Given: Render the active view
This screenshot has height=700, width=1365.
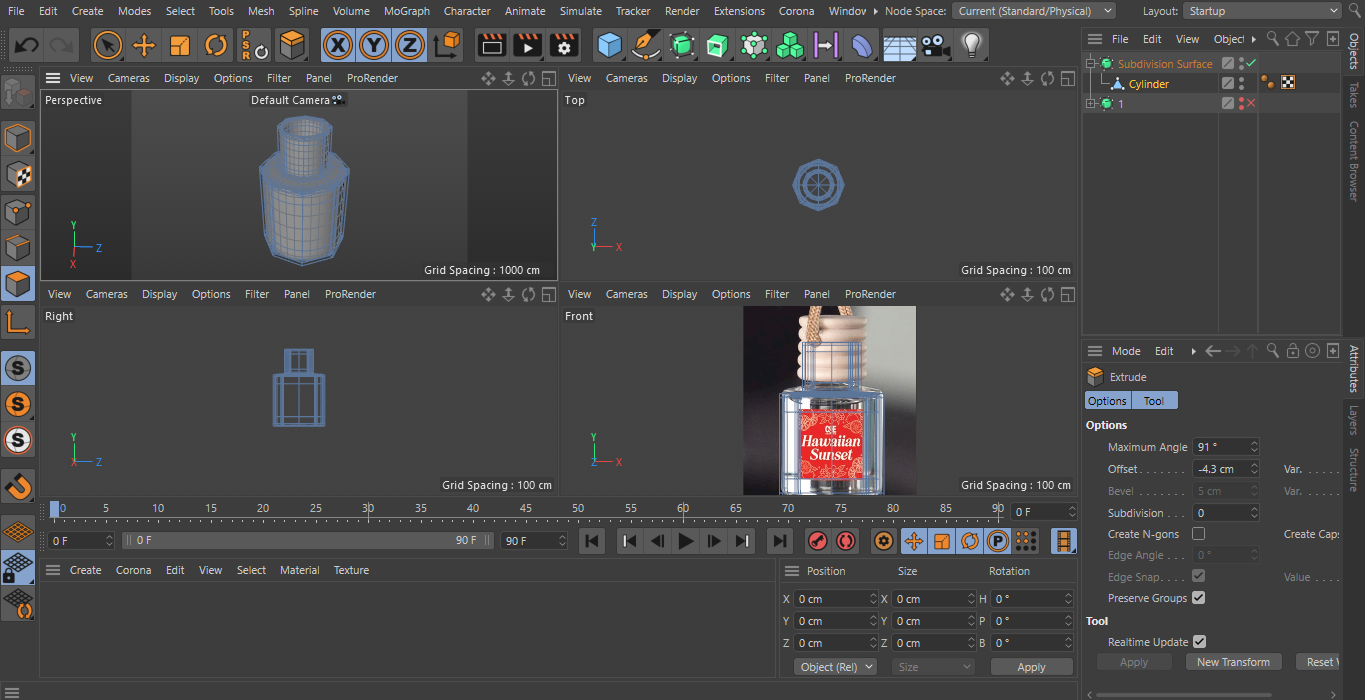Looking at the screenshot, I should click(x=491, y=45).
